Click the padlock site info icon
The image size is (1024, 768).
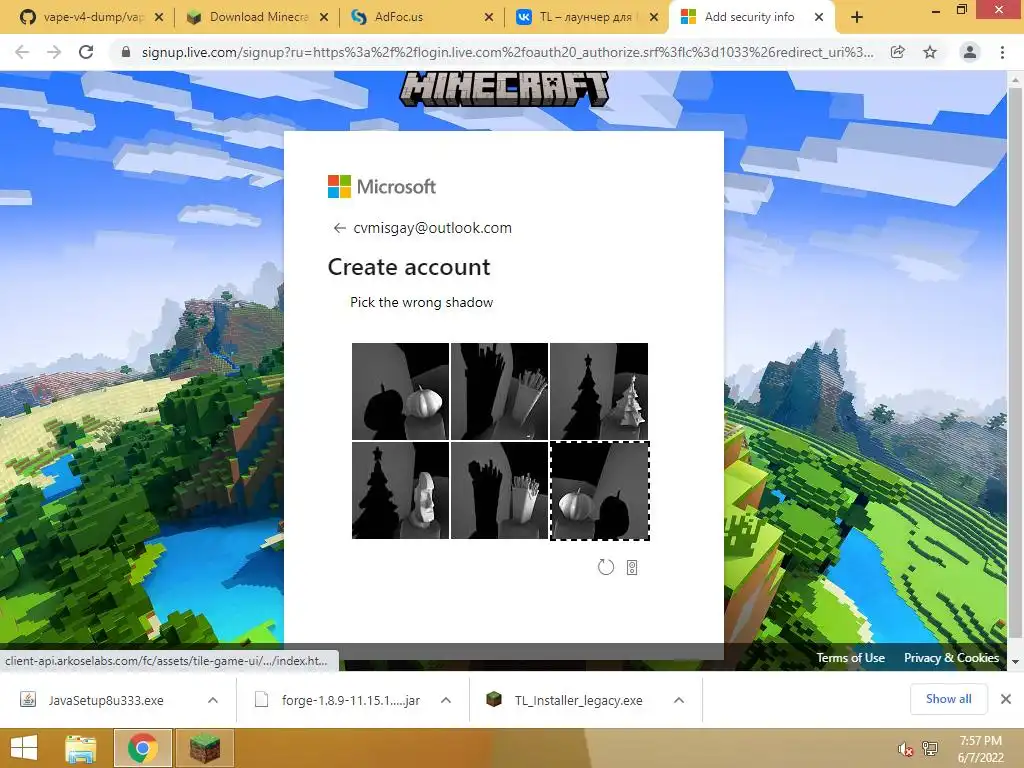coord(126,52)
